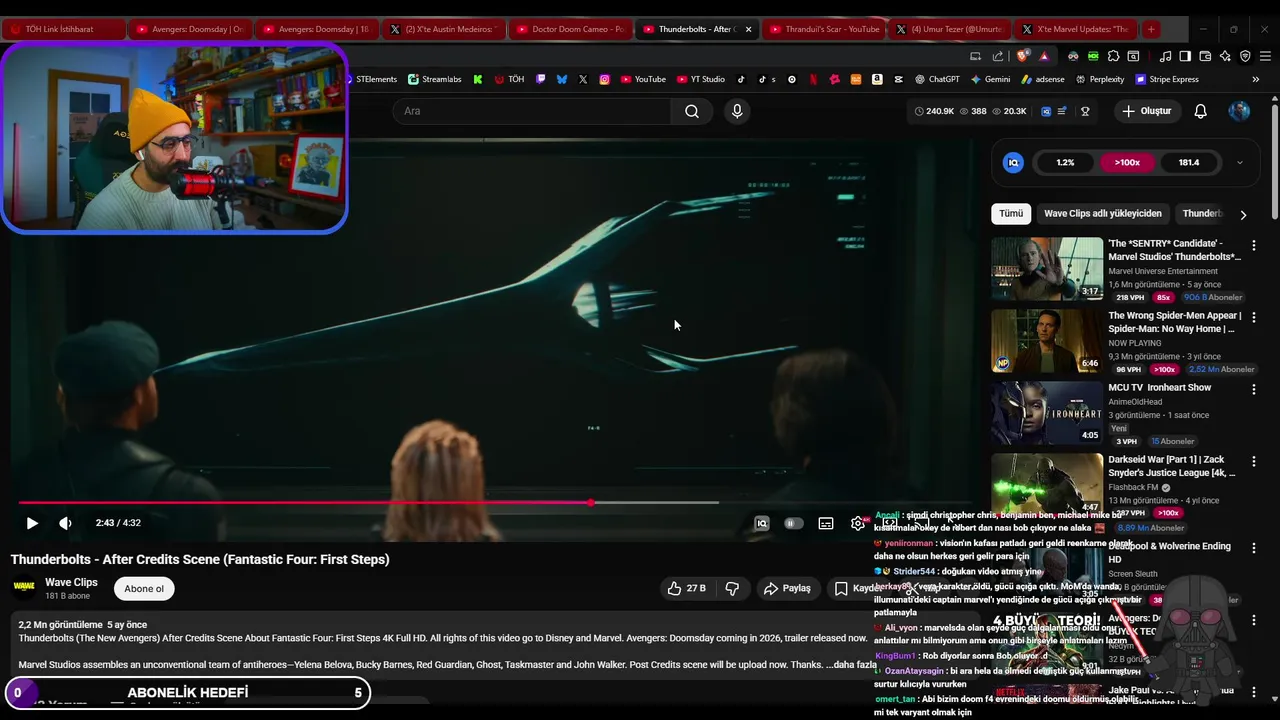1280x720 pixels.
Task: Switch to the TOH Link İstihbarat tab
Action: 63,29
